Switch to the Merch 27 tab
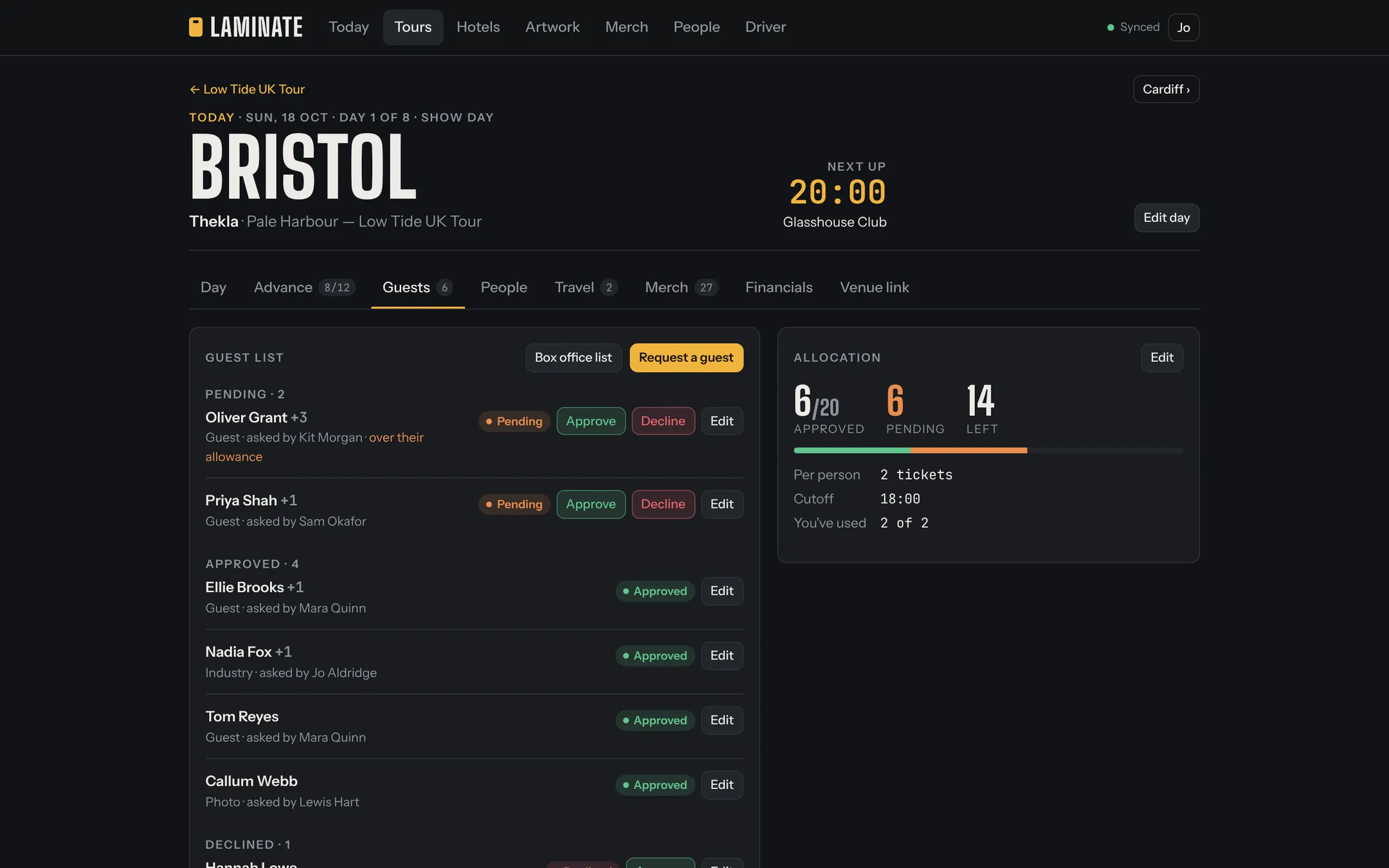Image resolution: width=1389 pixels, height=868 pixels. pos(681,287)
